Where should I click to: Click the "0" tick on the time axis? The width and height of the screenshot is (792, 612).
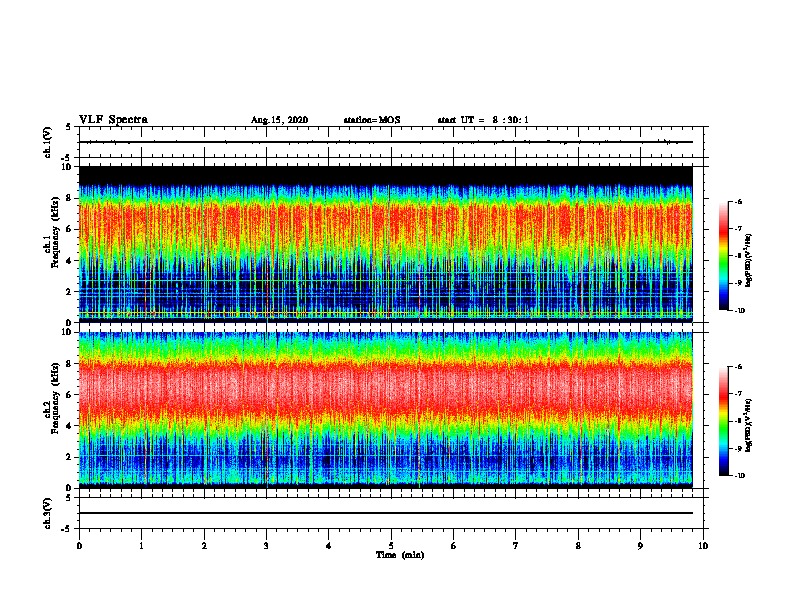[79, 546]
